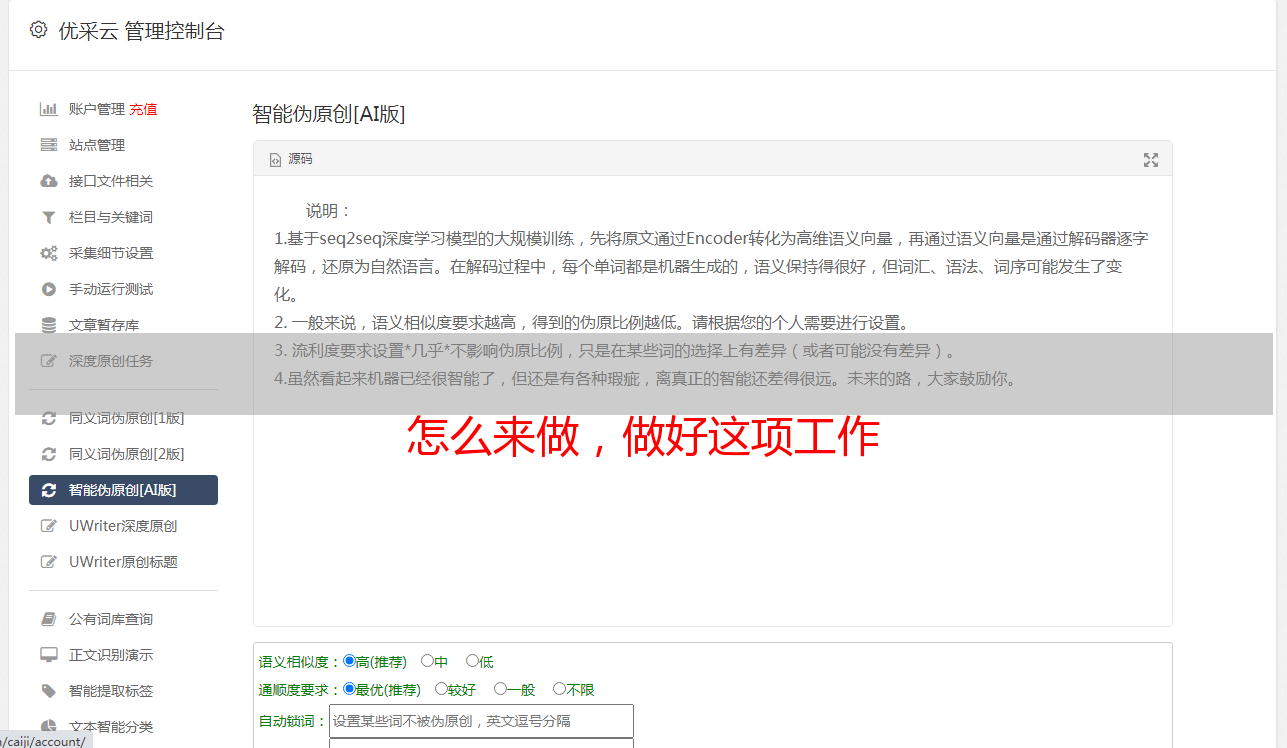The image size is (1287, 748).
Task: Toggle editor fullscreen with the expand icon
Action: (x=1150, y=160)
